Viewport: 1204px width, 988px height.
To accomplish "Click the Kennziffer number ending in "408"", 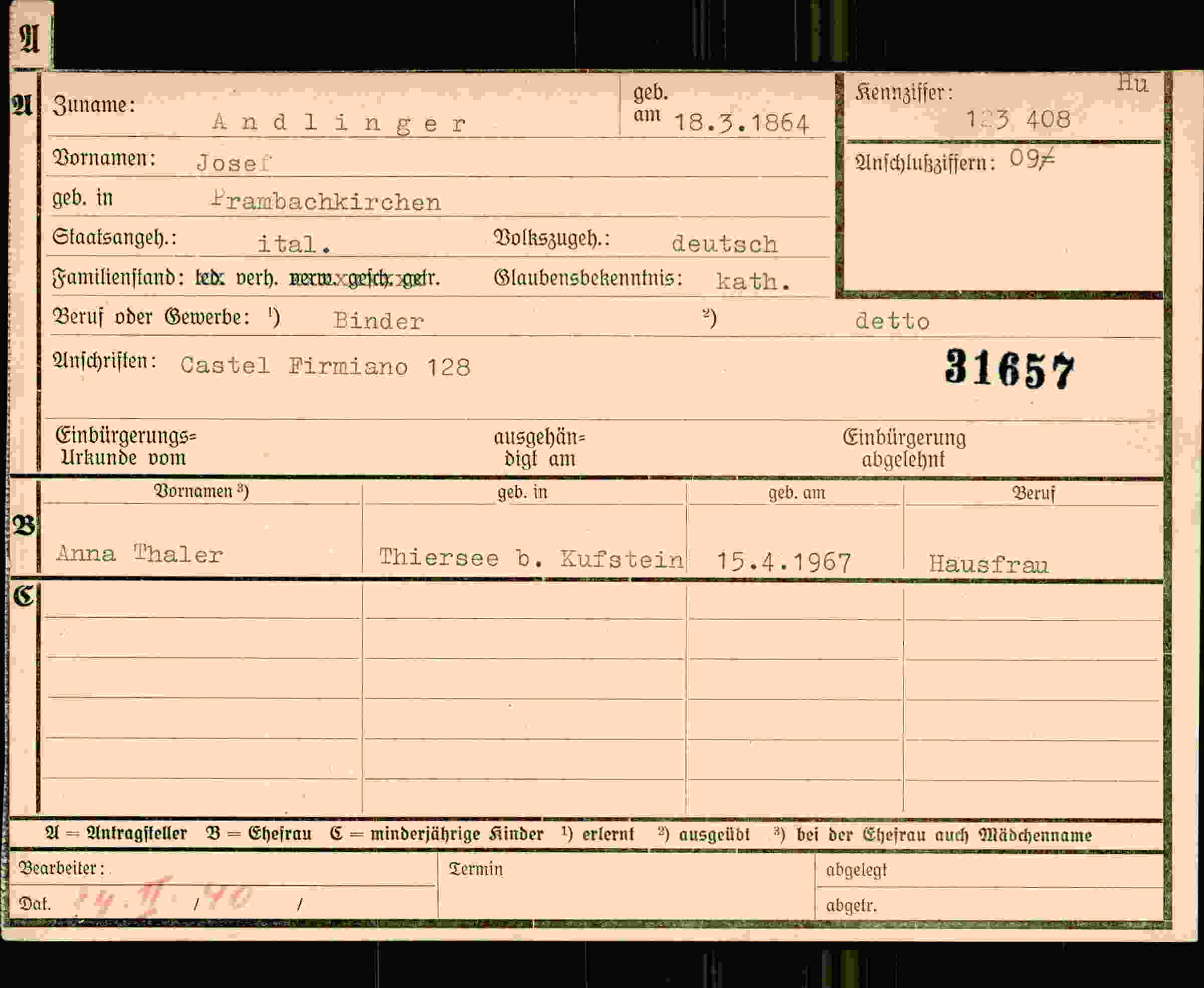I will click(x=1018, y=120).
